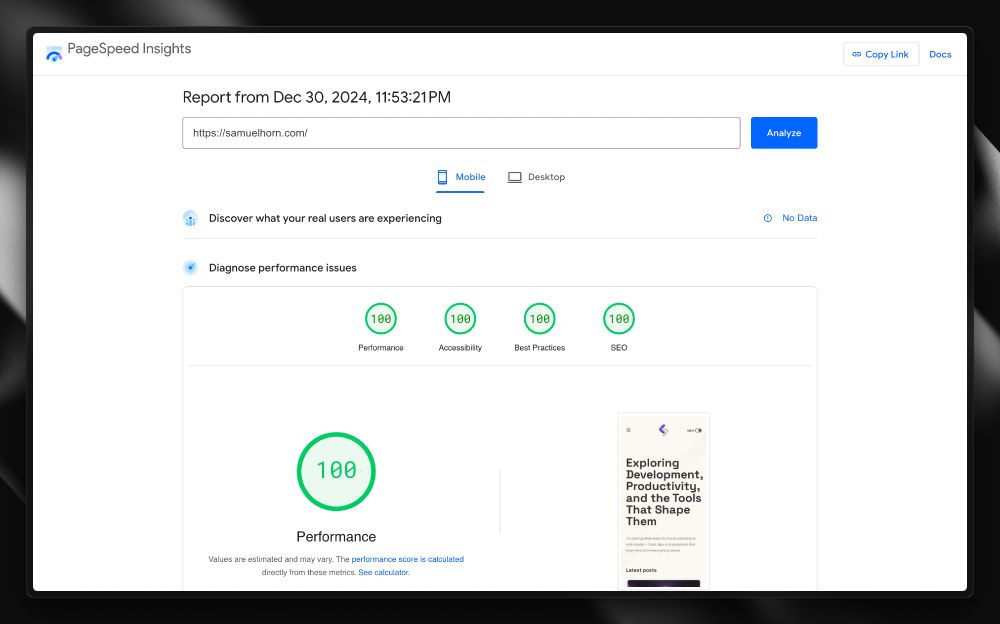This screenshot has height=624, width=1000.
Task: Click the blue Analyze button
Action: click(x=784, y=133)
